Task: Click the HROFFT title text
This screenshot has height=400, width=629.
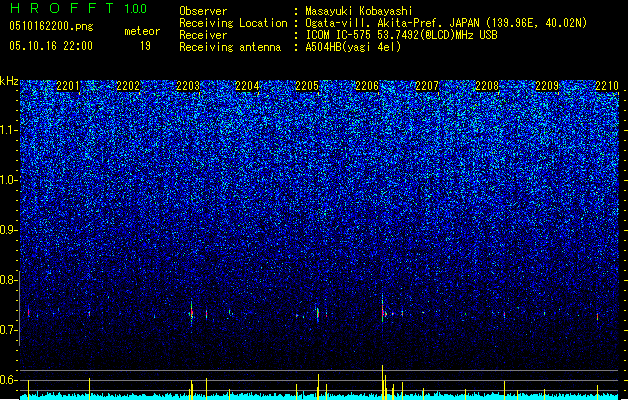Action: tap(61, 8)
